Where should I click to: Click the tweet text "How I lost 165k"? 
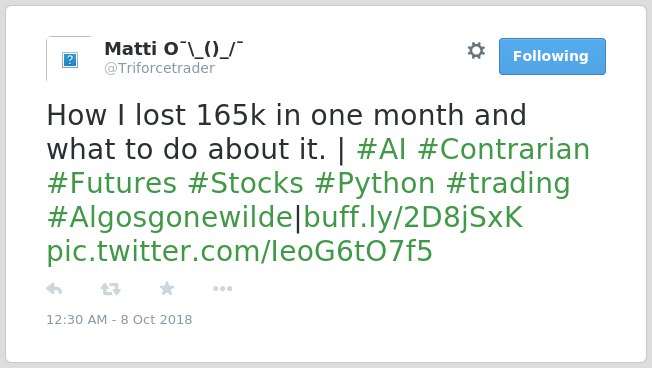(x=156, y=115)
